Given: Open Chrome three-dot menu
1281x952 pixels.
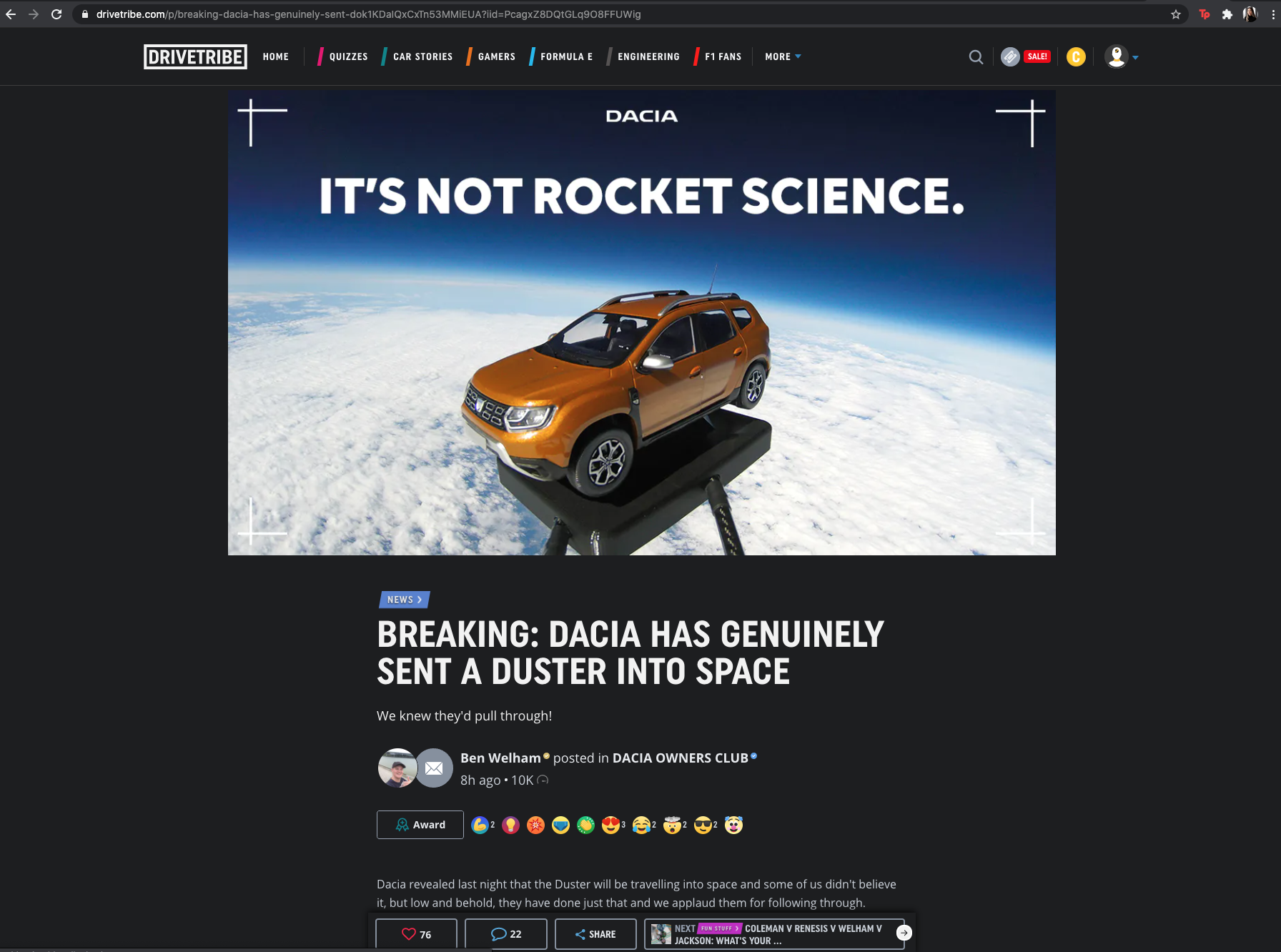Looking at the screenshot, I should (1273, 14).
